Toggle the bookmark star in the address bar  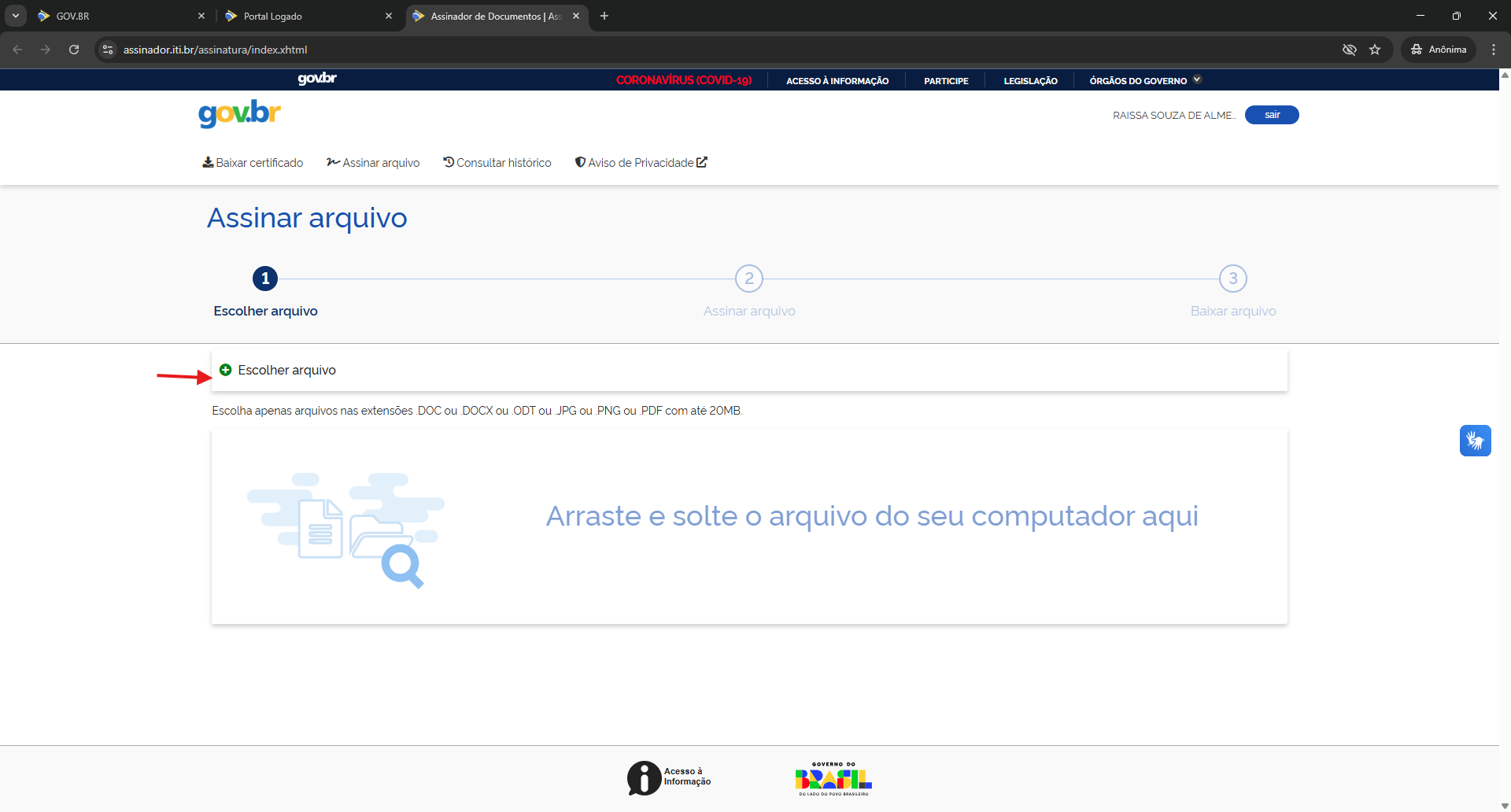click(1375, 49)
